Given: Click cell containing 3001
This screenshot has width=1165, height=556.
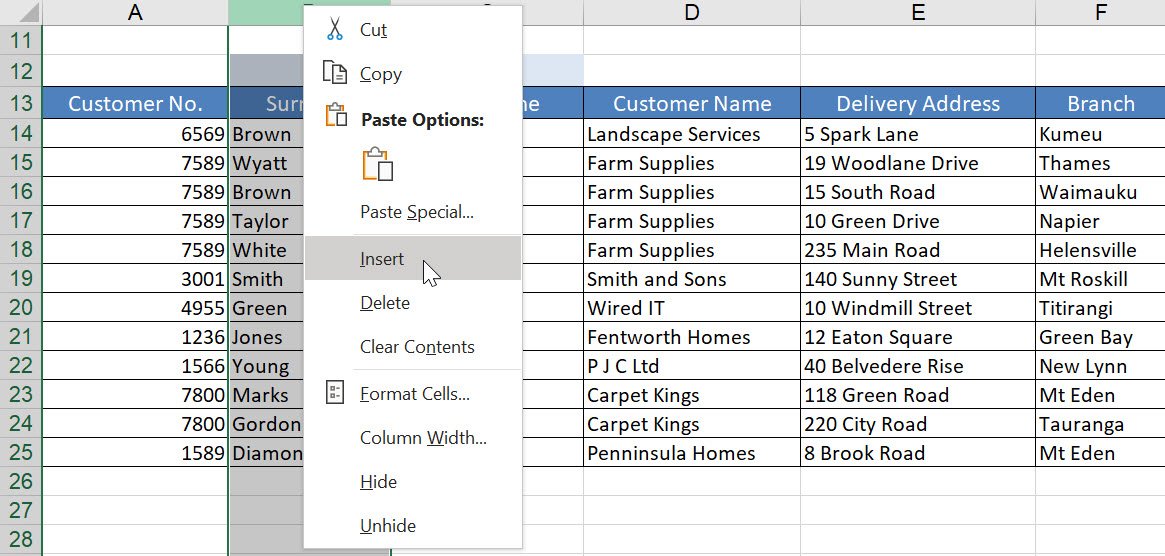Looking at the screenshot, I should (x=135, y=279).
